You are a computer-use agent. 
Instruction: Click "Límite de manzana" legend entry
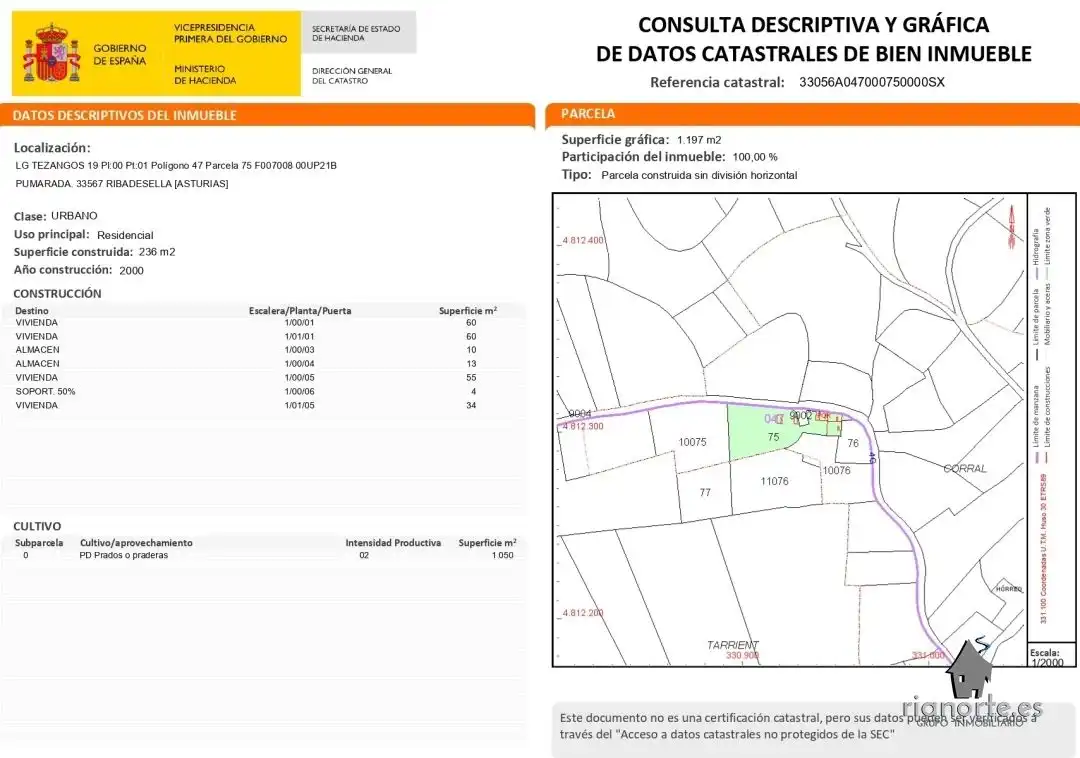(1036, 425)
